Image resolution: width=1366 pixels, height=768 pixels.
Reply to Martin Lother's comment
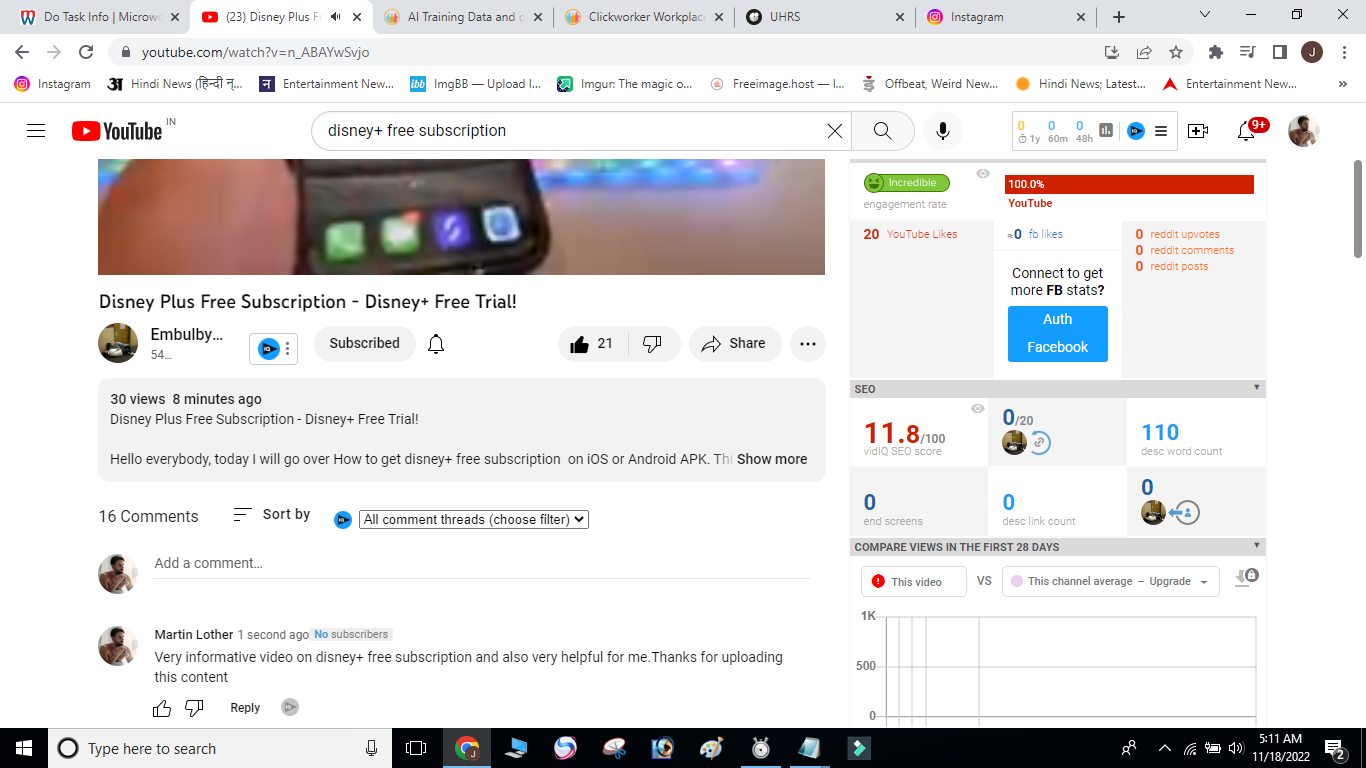click(x=245, y=708)
